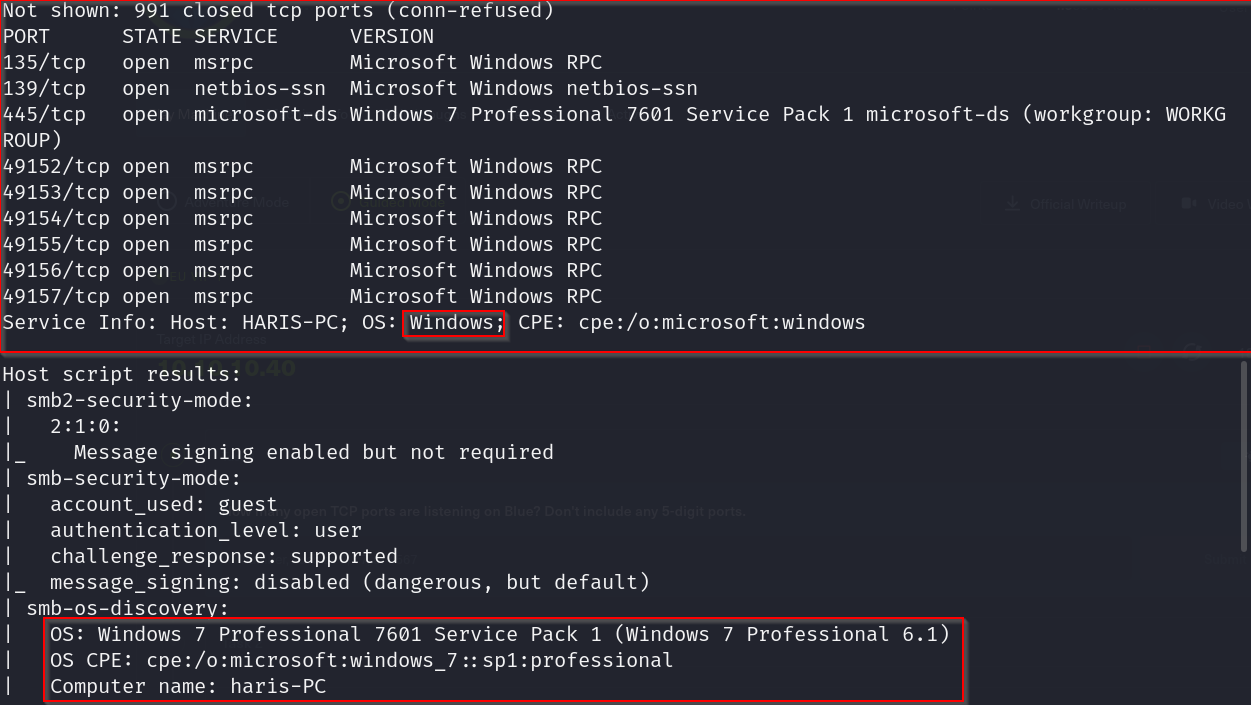Click the highlighted Windows; OS text

tap(455, 323)
